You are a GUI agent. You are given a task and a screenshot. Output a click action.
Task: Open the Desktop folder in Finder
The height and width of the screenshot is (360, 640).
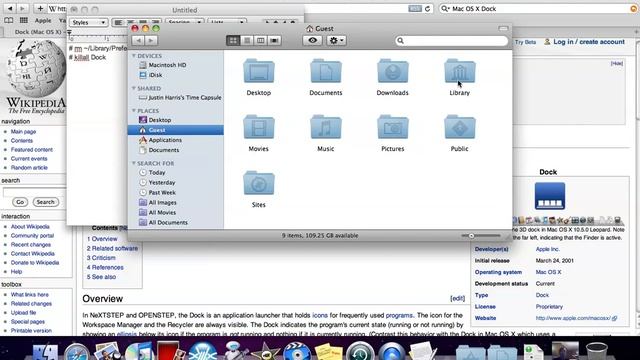pos(259,72)
